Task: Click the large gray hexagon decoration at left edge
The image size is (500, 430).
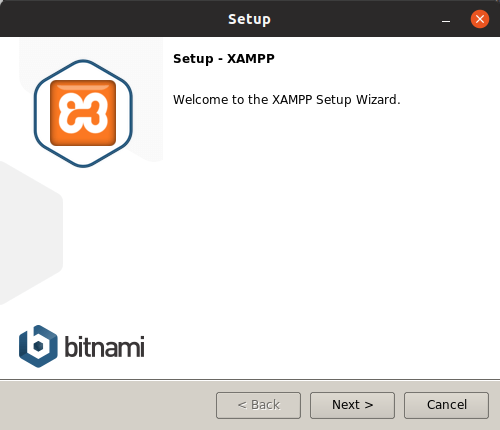Action: [30, 233]
